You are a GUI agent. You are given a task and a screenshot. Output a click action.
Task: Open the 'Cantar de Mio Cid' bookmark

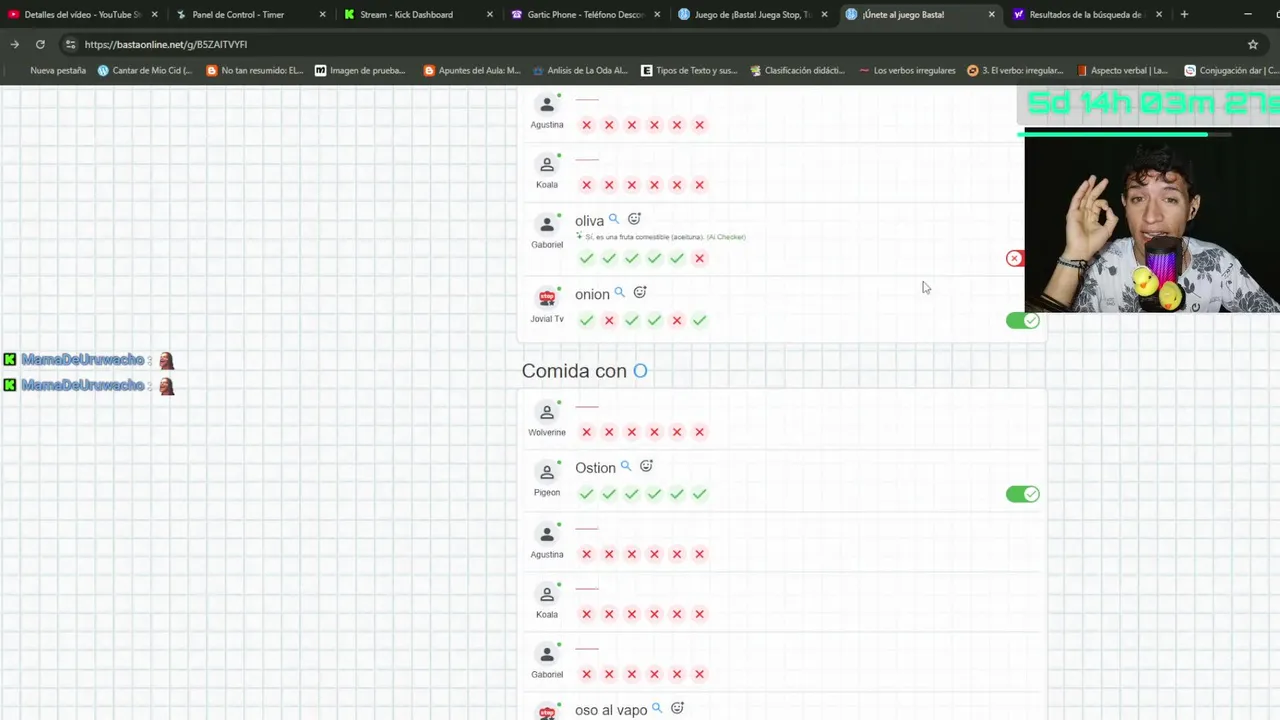tap(145, 70)
